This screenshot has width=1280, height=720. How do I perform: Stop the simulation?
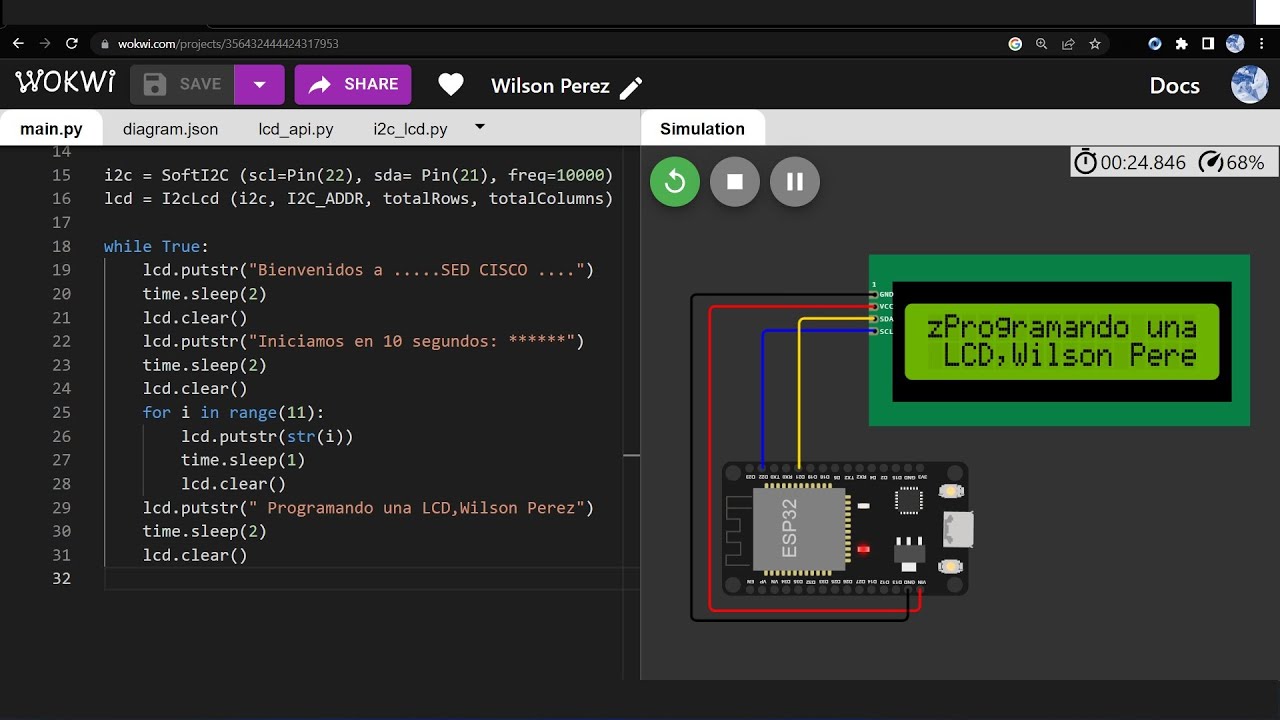tap(735, 182)
